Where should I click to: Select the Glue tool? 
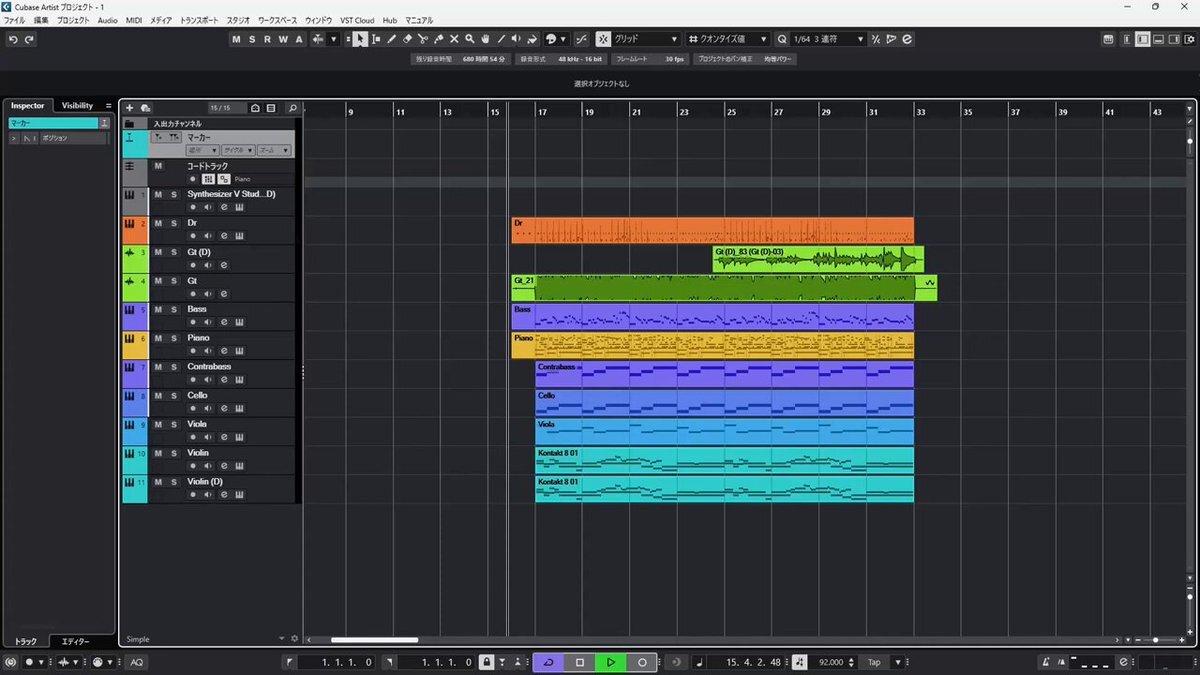438,39
